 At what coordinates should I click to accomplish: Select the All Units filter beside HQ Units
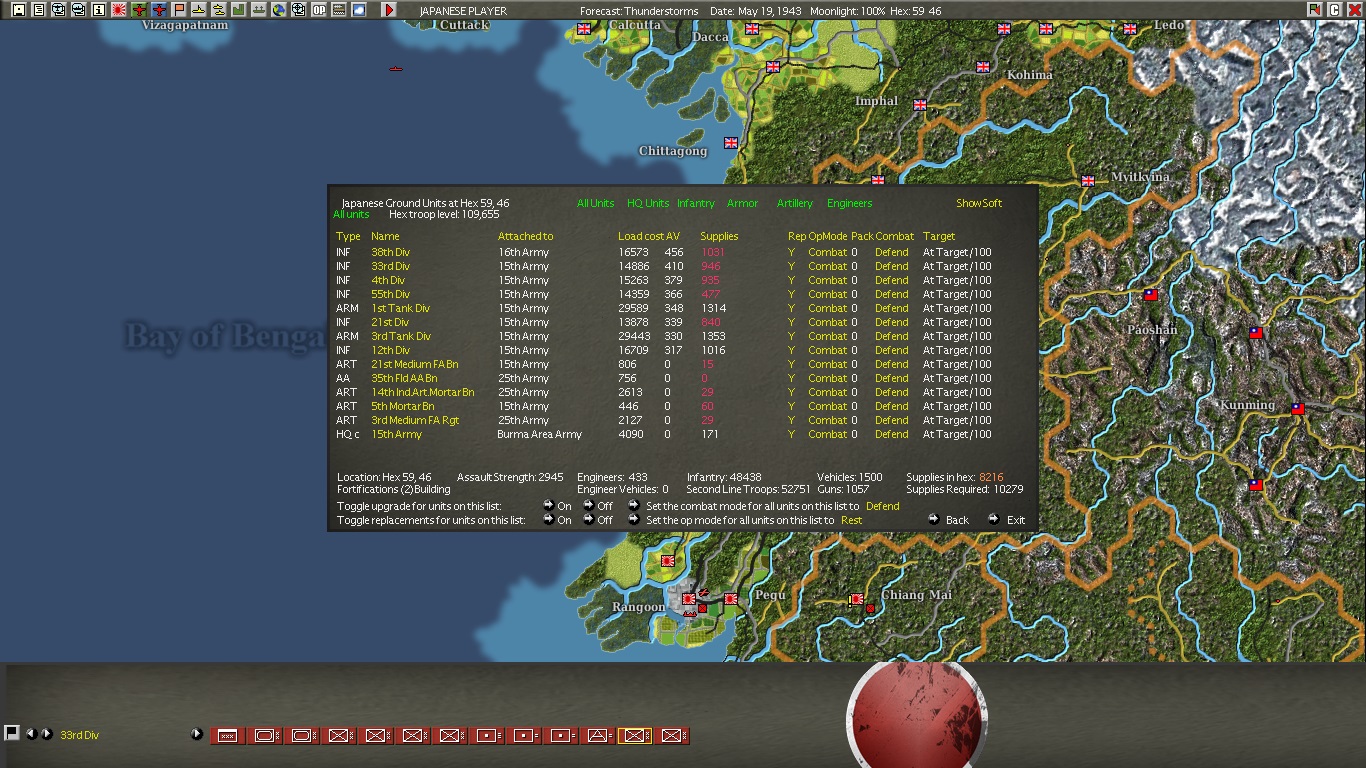click(596, 204)
